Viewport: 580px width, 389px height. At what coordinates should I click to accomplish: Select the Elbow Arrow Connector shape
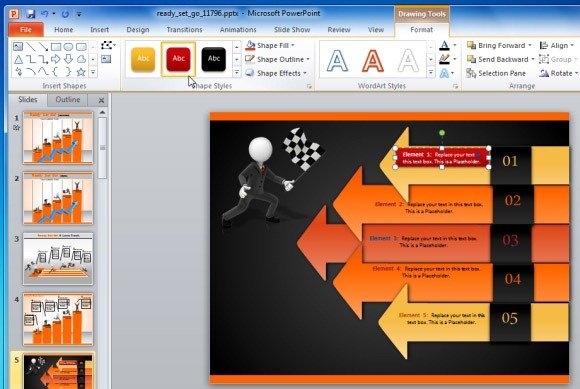tap(43, 59)
